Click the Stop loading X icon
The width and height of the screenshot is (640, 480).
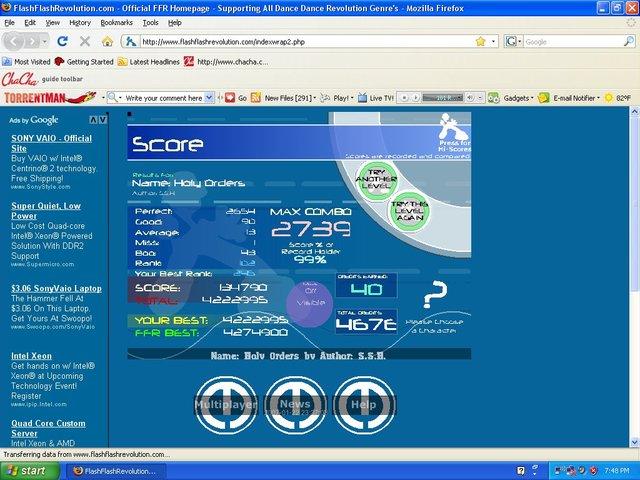pos(85,41)
